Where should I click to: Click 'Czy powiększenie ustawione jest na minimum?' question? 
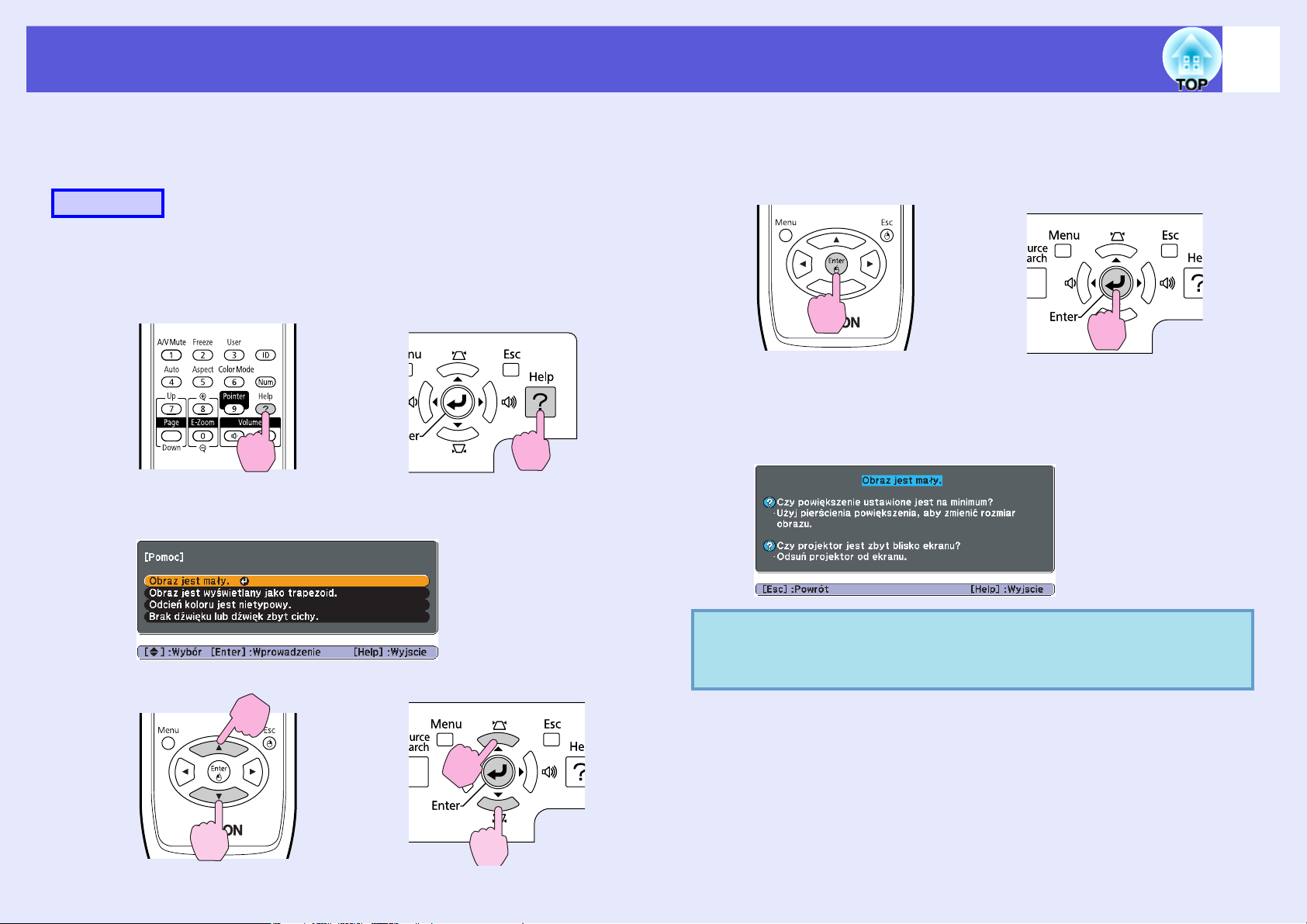[x=885, y=502]
